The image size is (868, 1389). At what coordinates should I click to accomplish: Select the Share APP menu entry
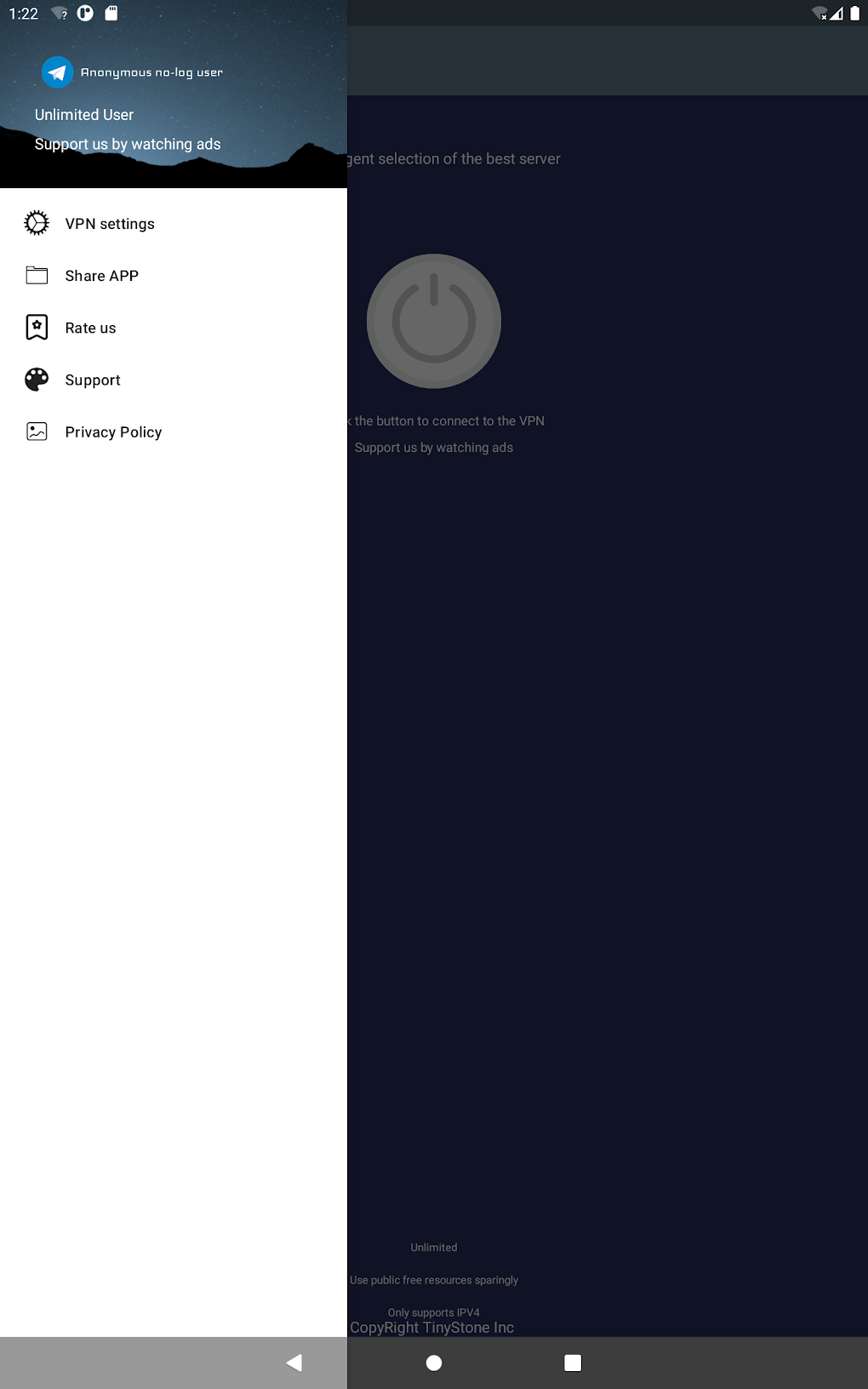(x=174, y=276)
